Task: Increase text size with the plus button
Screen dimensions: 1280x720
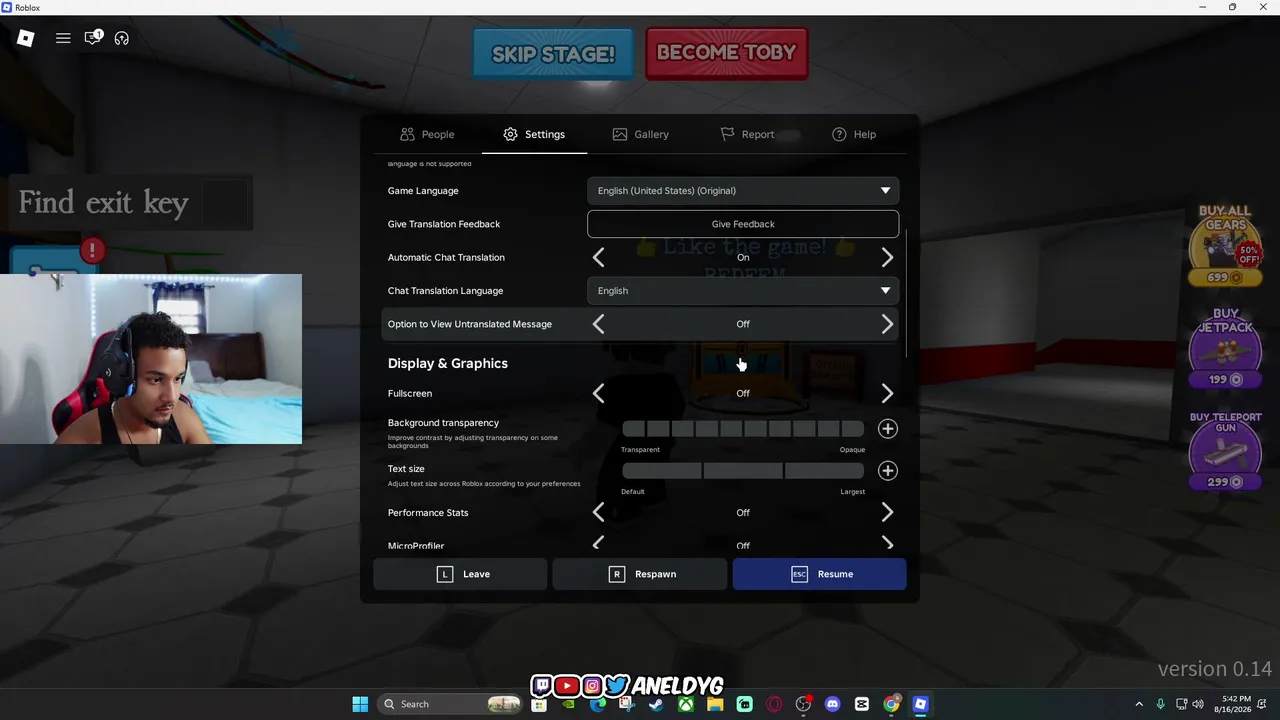Action: (887, 471)
